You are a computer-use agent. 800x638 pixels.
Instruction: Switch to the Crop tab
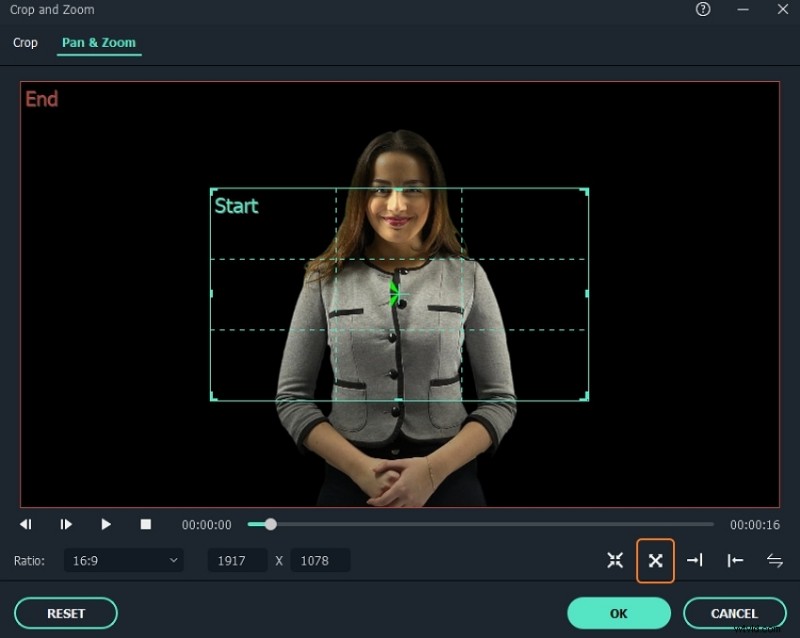tap(24, 43)
